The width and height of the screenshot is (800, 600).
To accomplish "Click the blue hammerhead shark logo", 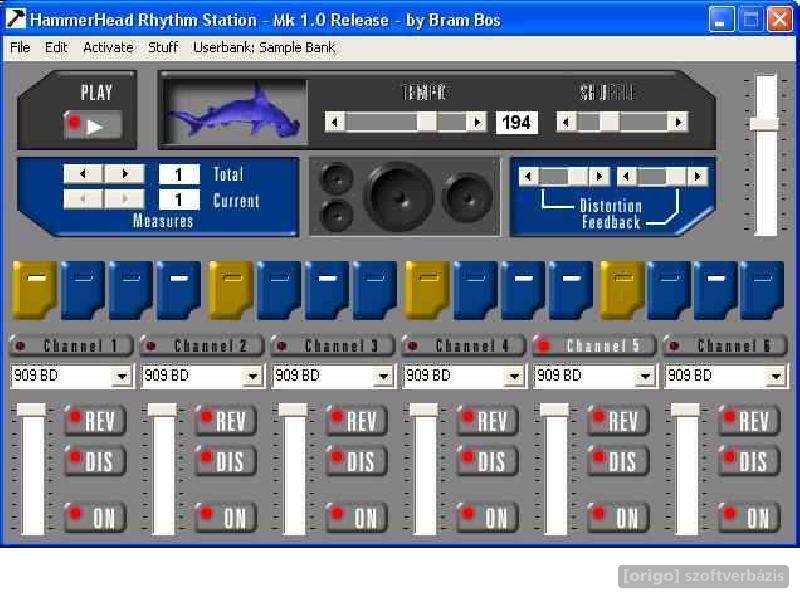I will (236, 112).
